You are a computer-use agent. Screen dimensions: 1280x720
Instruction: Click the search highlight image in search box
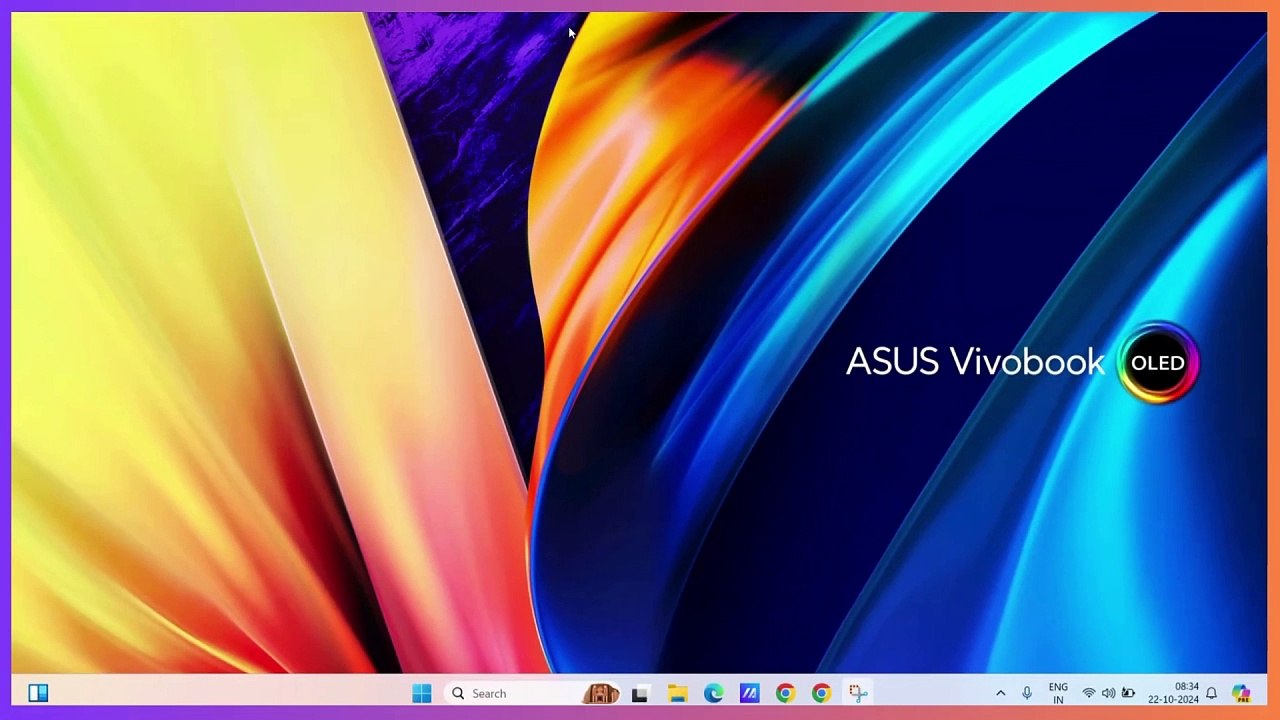601,693
